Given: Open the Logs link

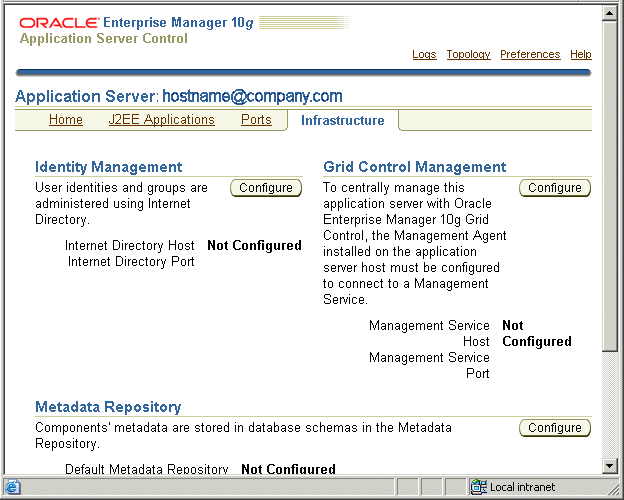Looking at the screenshot, I should point(424,54).
